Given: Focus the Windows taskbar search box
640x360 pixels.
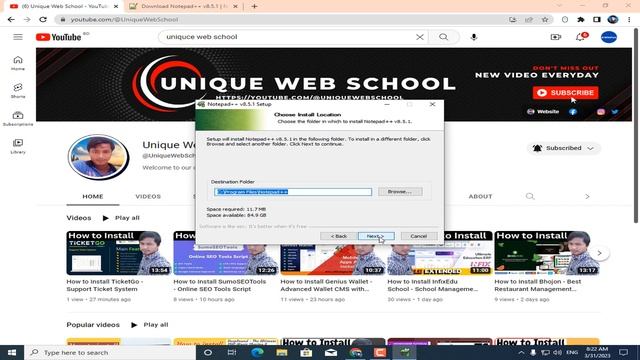Looking at the screenshot, I should pyautogui.click(x=110, y=352).
